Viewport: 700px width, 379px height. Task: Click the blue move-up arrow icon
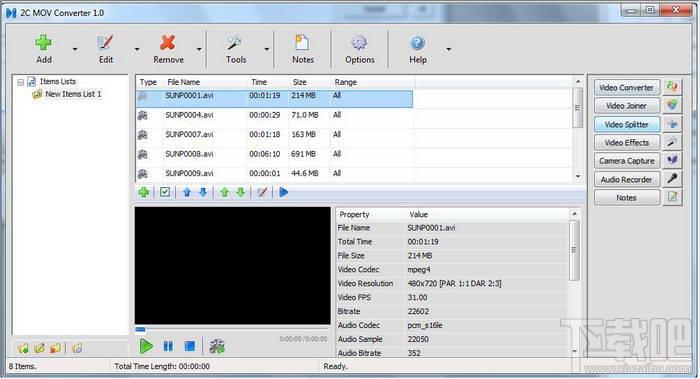(x=187, y=192)
